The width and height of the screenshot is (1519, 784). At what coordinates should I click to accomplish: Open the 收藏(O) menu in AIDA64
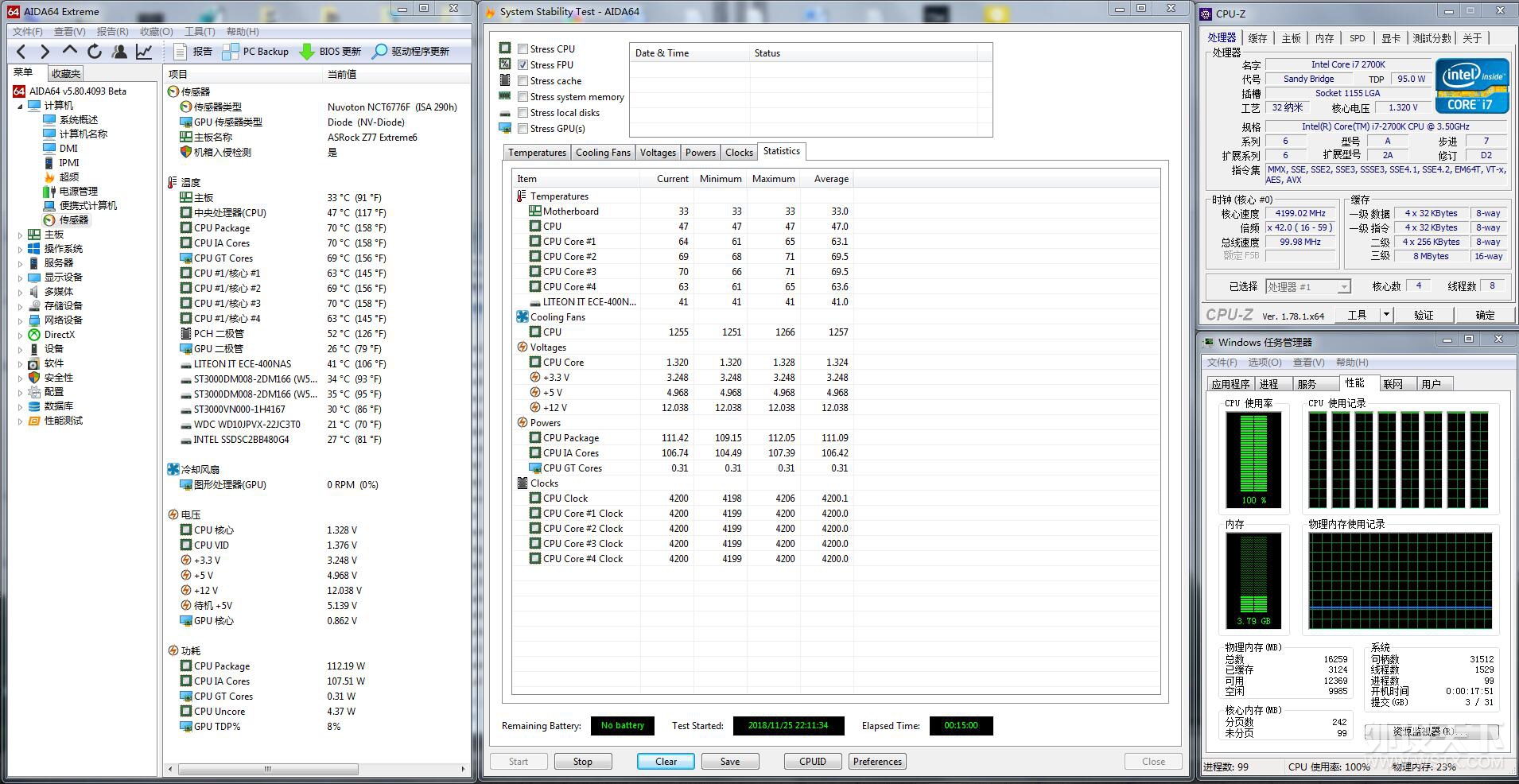[156, 32]
